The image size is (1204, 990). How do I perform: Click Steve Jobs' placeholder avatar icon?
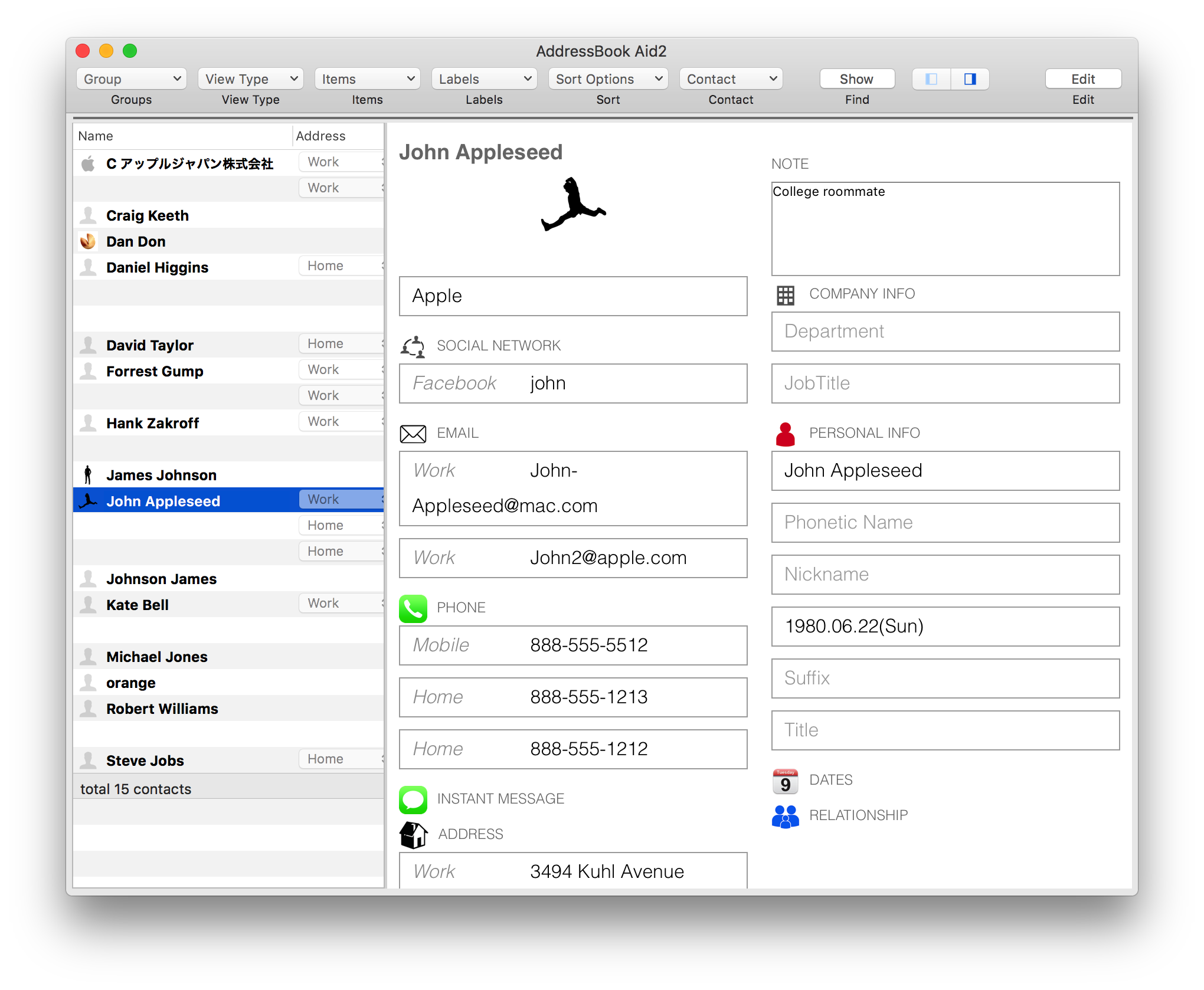pos(88,760)
